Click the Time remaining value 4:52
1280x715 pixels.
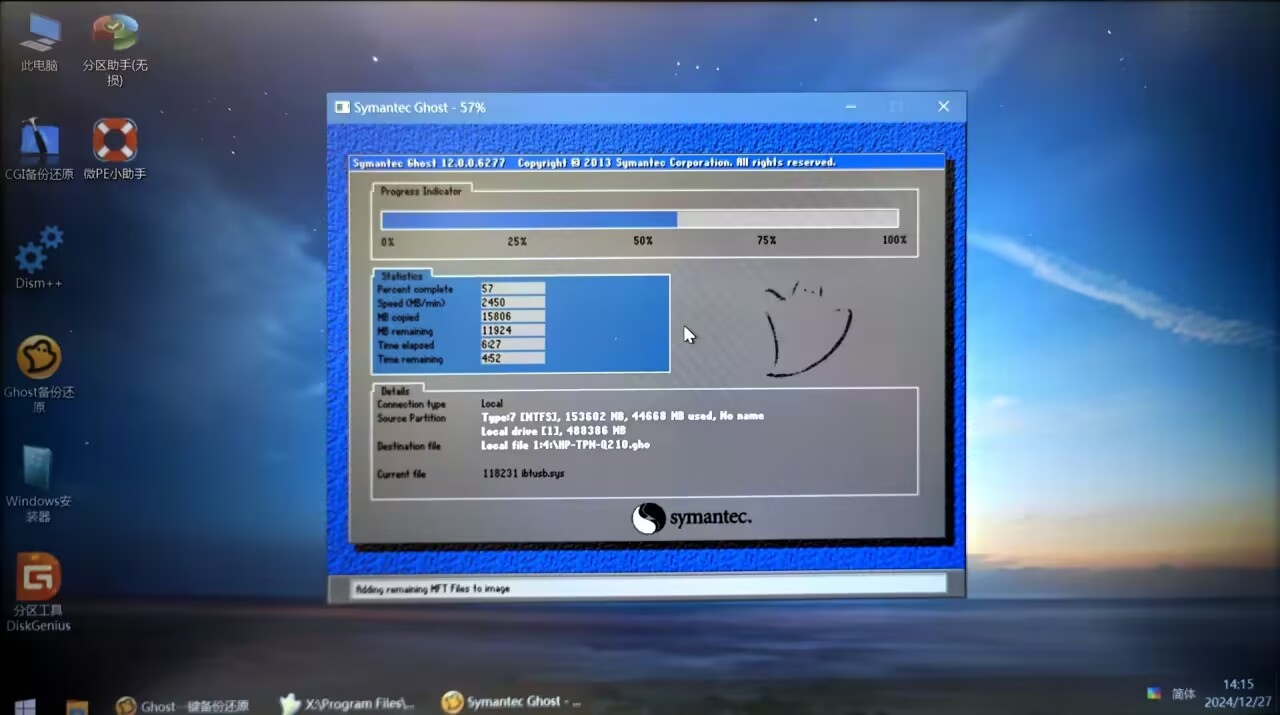tap(512, 359)
